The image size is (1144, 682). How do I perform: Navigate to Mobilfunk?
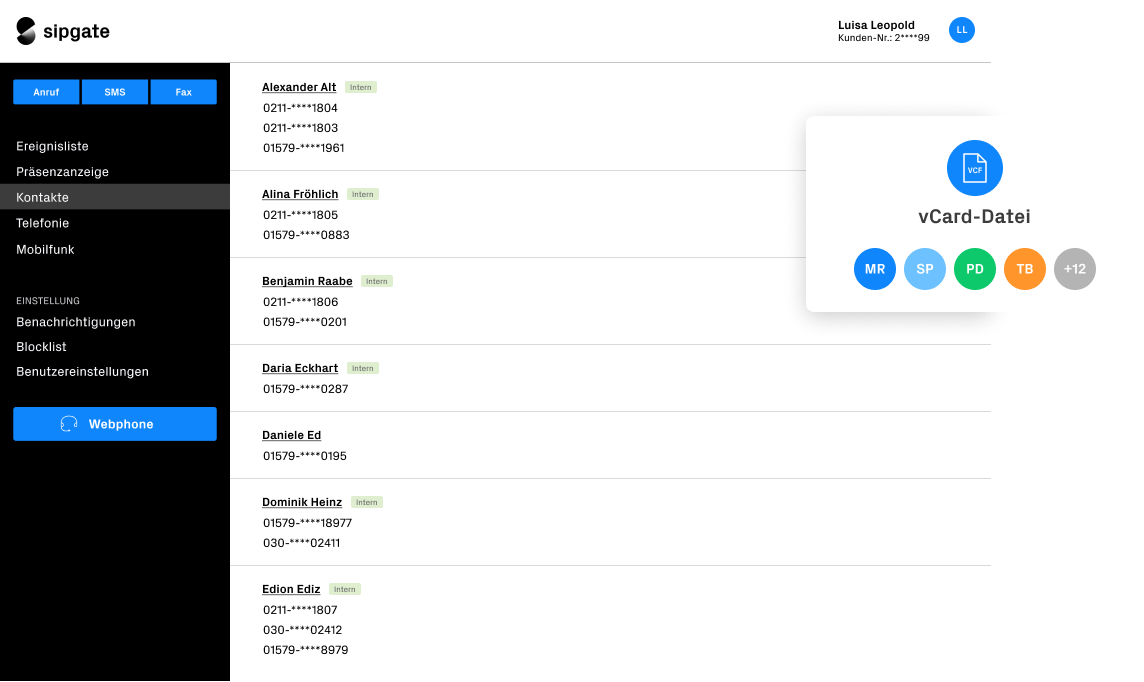point(45,249)
